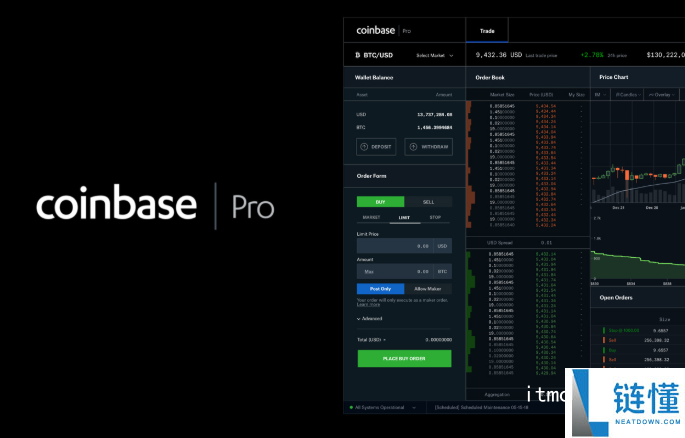The width and height of the screenshot is (685, 438).
Task: Click the coinbase Pro logo in app header
Action: click(384, 31)
